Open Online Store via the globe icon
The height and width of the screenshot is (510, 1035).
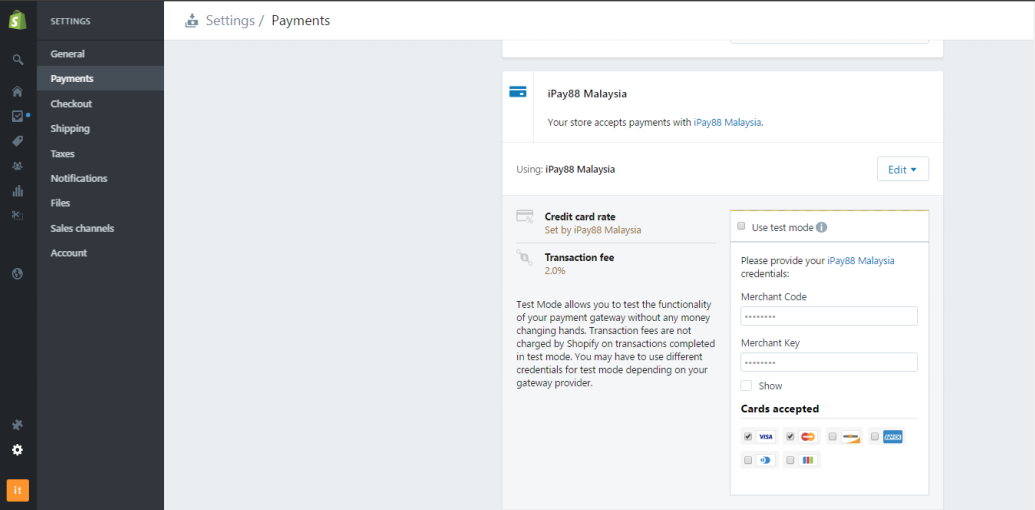pyautogui.click(x=18, y=273)
